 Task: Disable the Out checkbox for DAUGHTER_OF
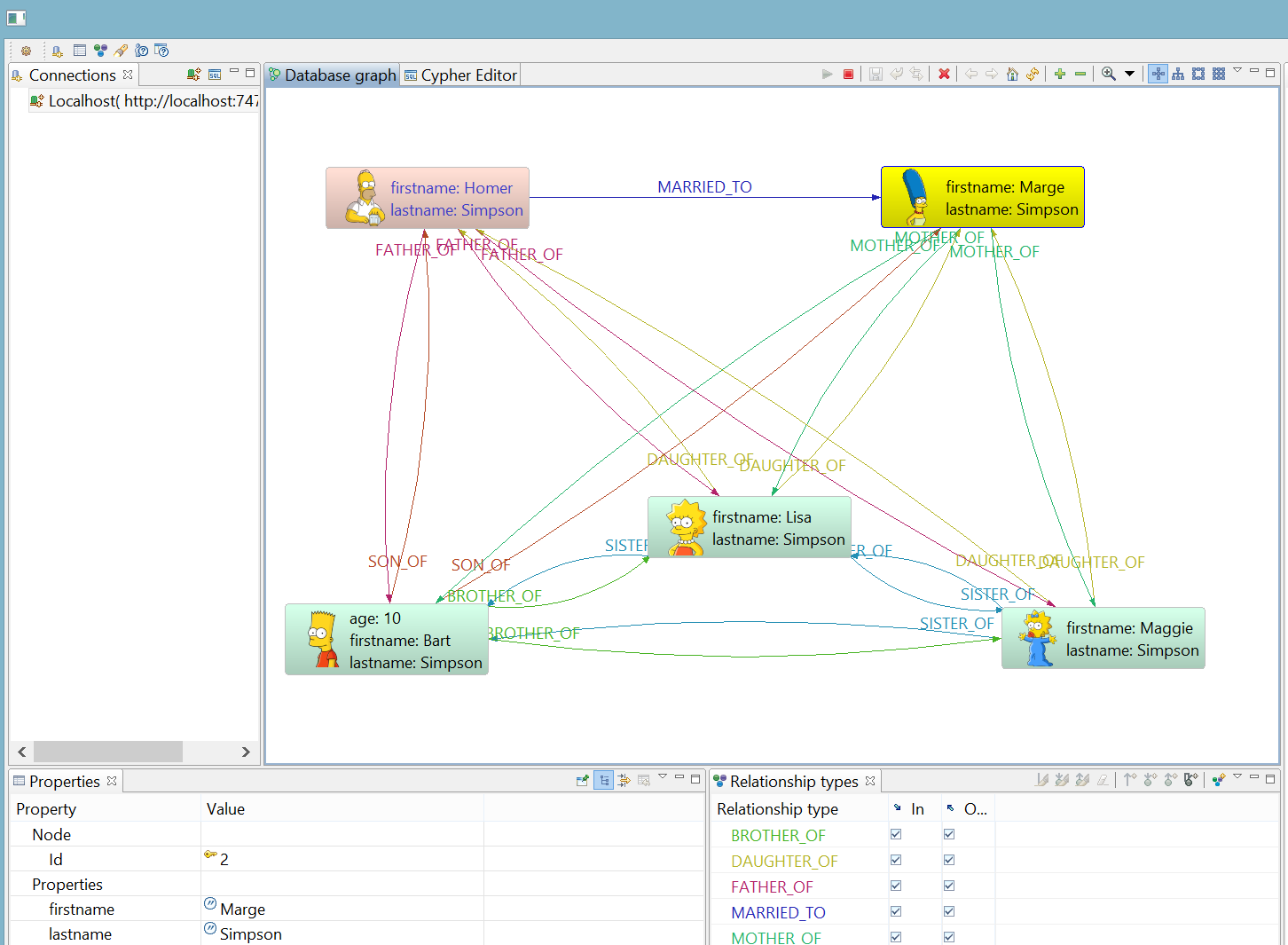coord(948,859)
